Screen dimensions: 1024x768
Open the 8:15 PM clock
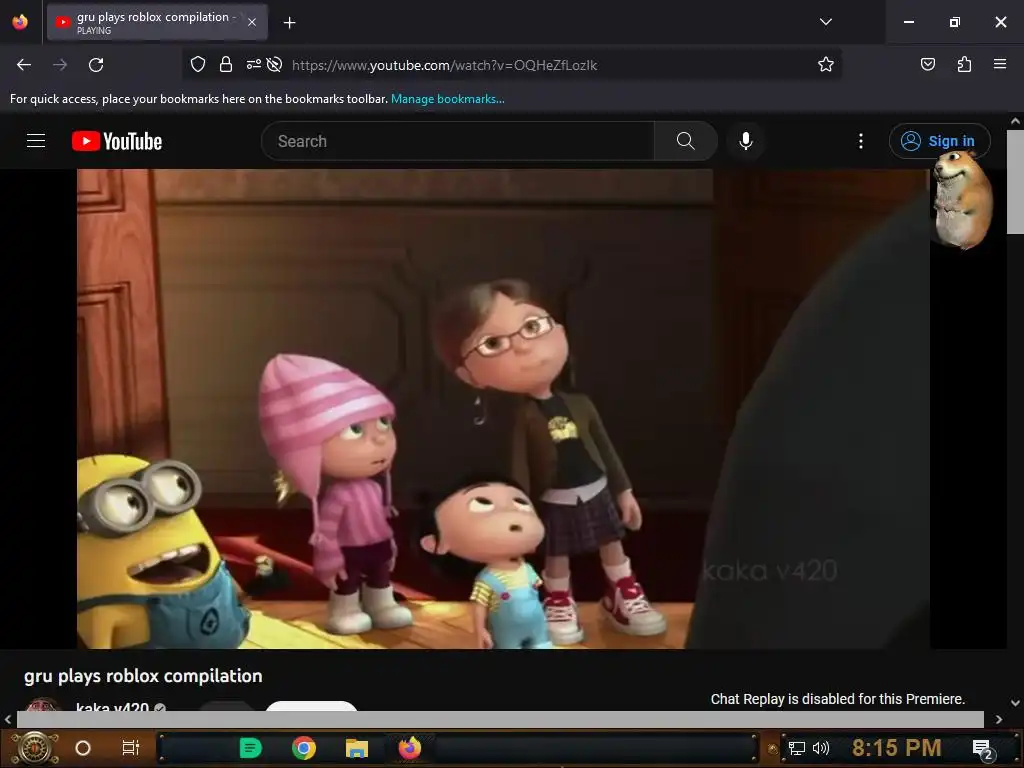point(897,748)
